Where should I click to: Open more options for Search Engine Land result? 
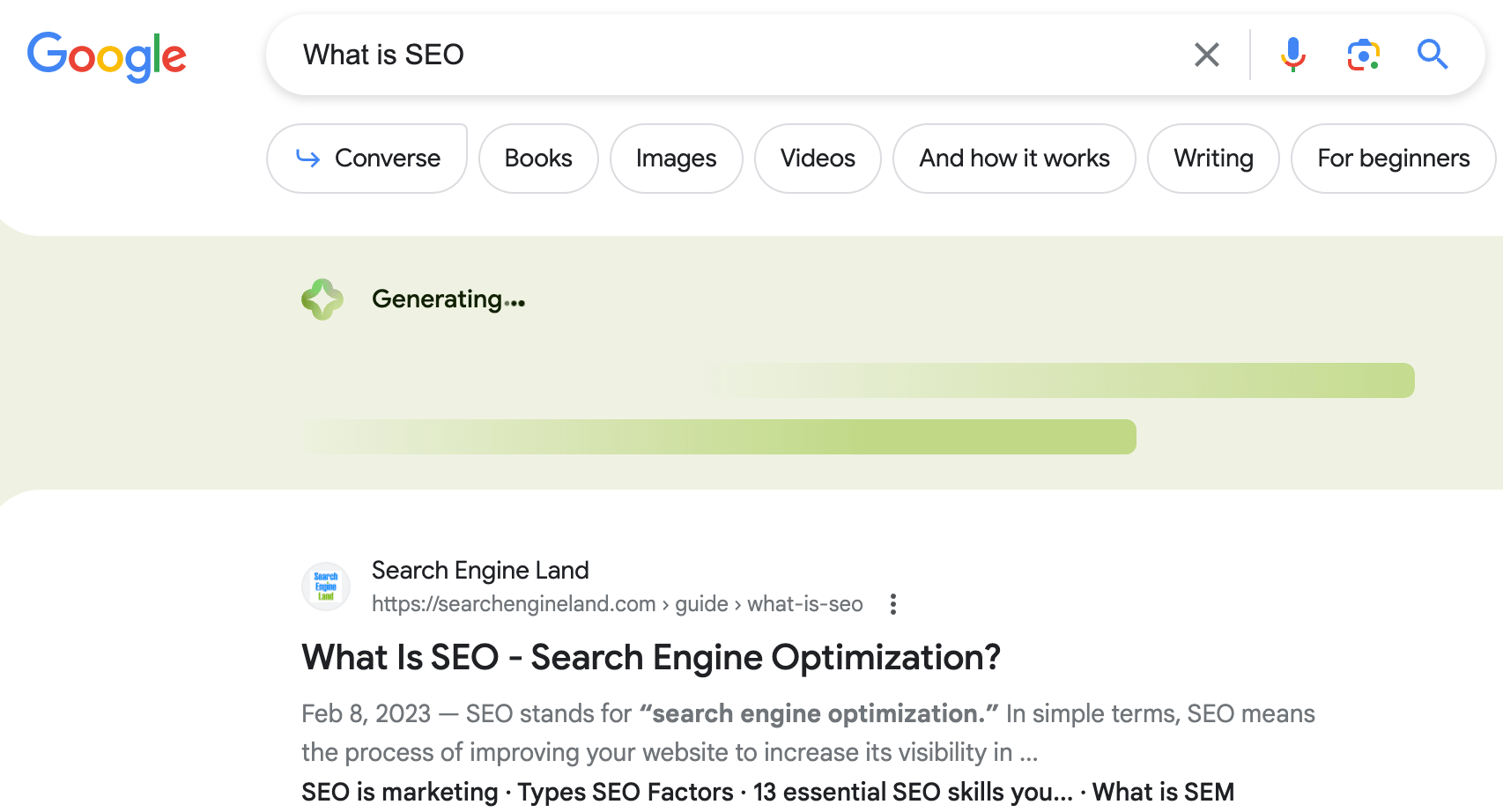893,604
